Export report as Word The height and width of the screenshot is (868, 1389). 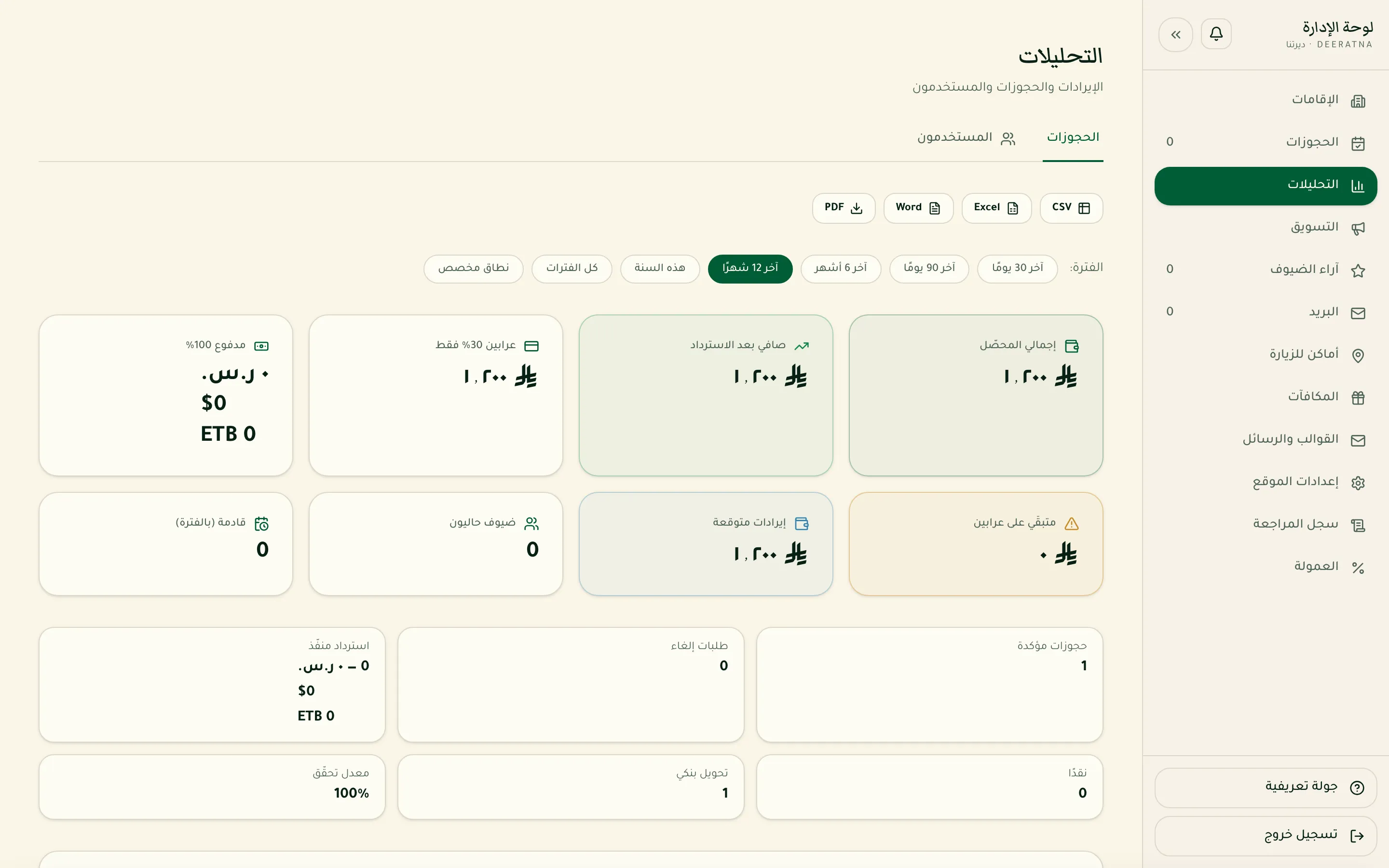click(x=918, y=208)
